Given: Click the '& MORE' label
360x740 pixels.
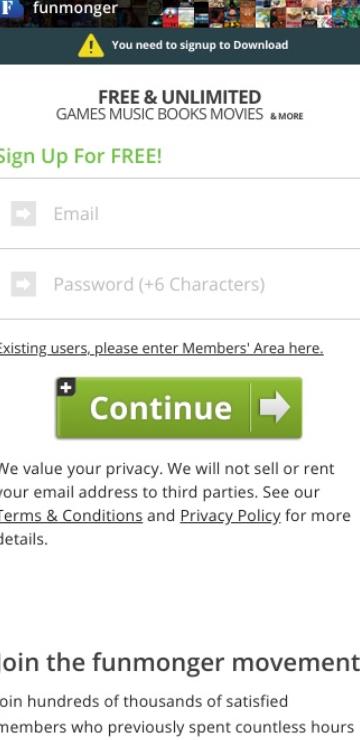Looking at the screenshot, I should [x=286, y=116].
